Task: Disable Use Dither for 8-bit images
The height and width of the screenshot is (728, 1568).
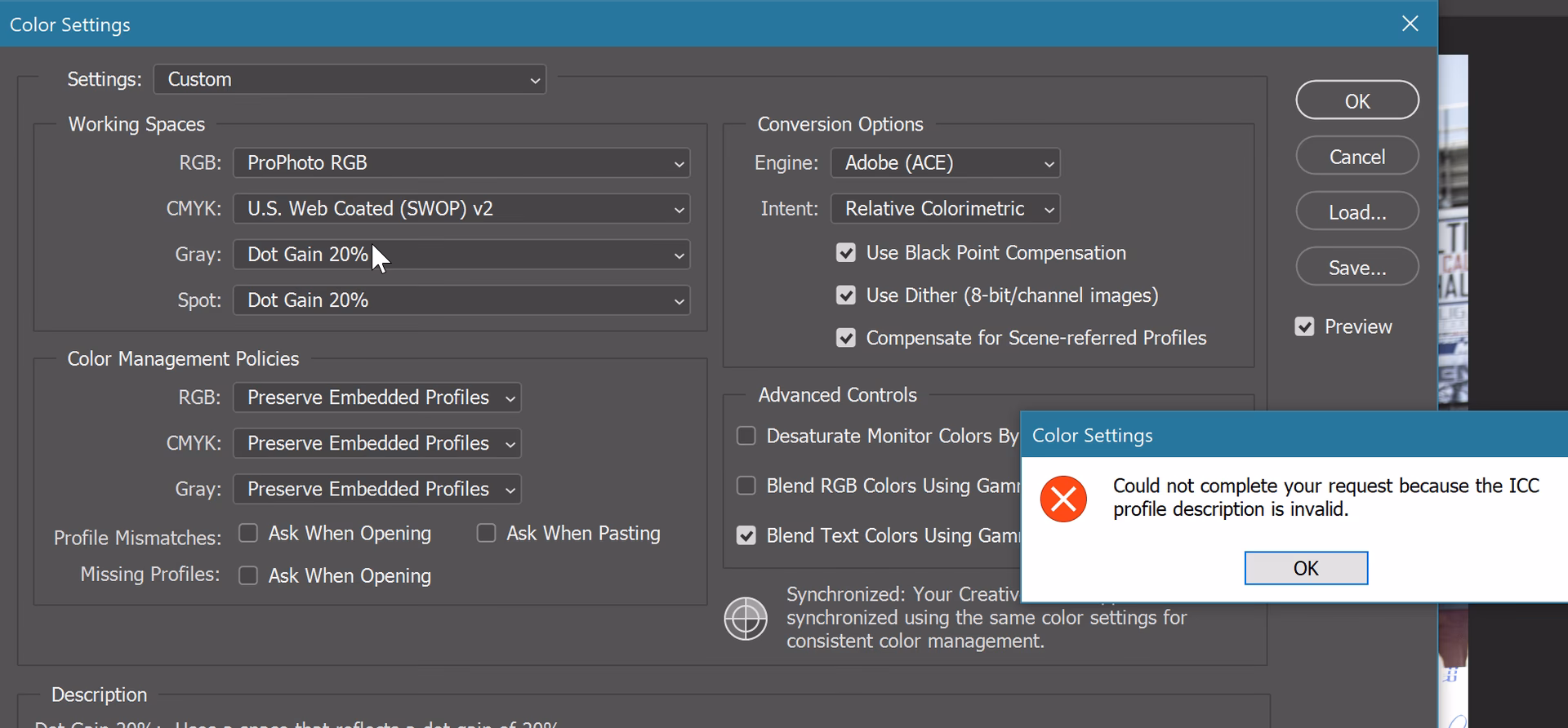Action: (x=846, y=295)
